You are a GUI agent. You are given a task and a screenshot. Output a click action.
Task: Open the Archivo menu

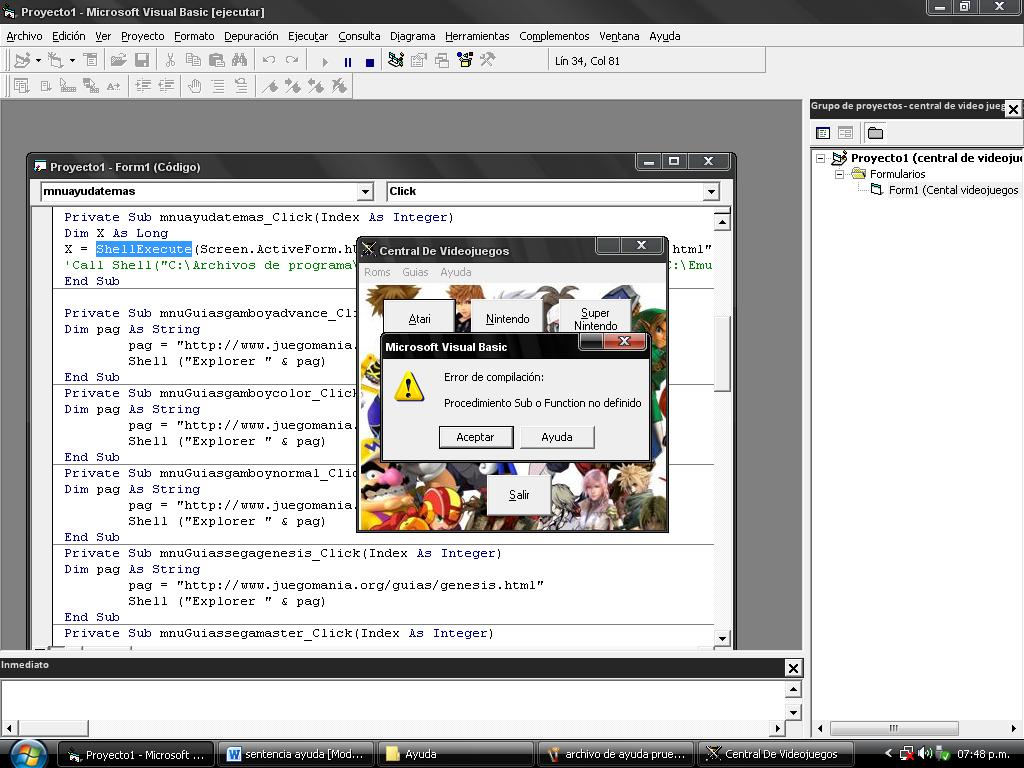pos(24,36)
